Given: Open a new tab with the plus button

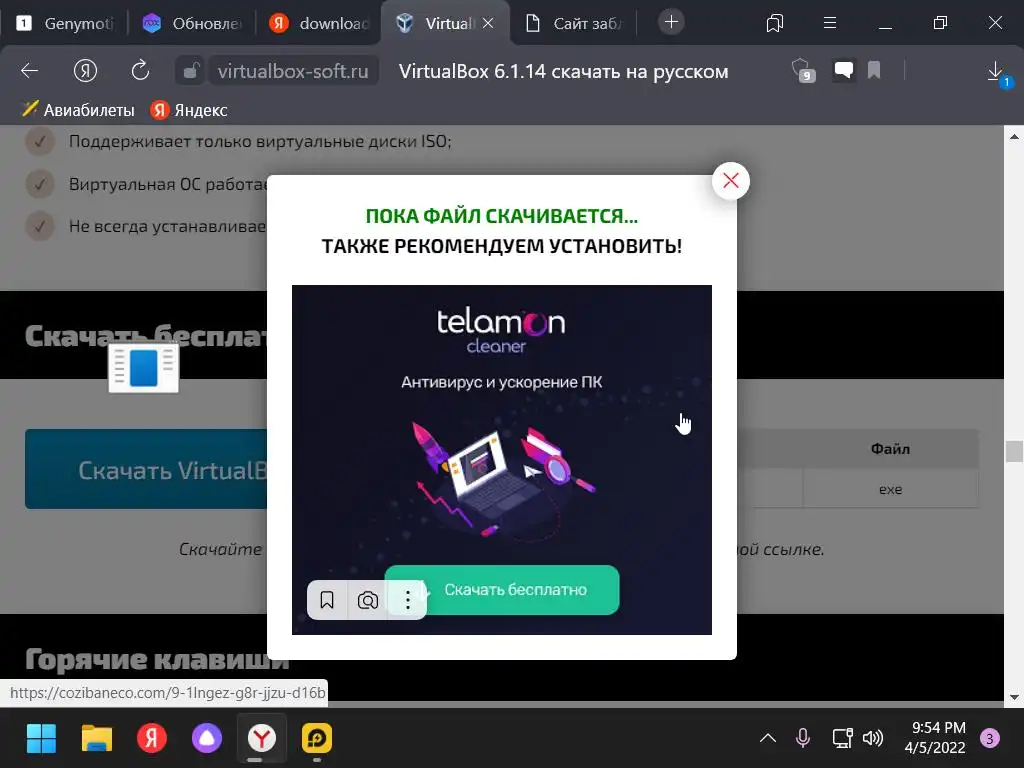Looking at the screenshot, I should click(x=671, y=22).
